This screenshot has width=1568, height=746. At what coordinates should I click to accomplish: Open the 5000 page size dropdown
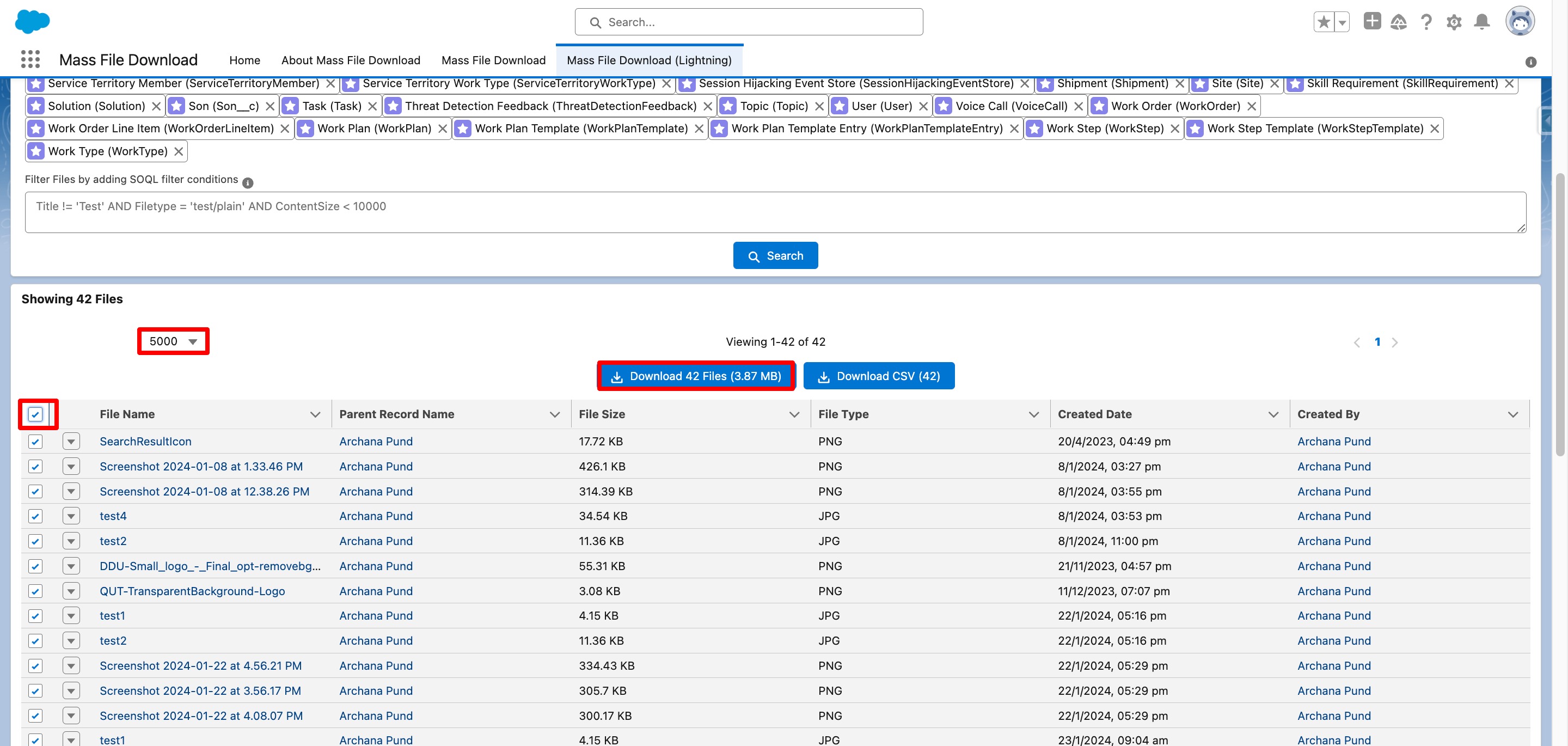(x=174, y=341)
